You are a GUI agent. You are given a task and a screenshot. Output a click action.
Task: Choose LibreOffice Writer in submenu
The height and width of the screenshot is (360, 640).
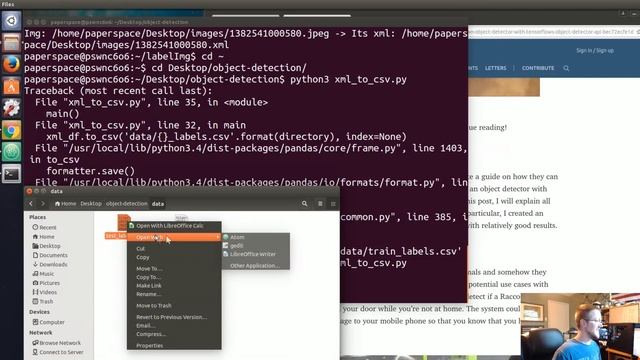256,254
